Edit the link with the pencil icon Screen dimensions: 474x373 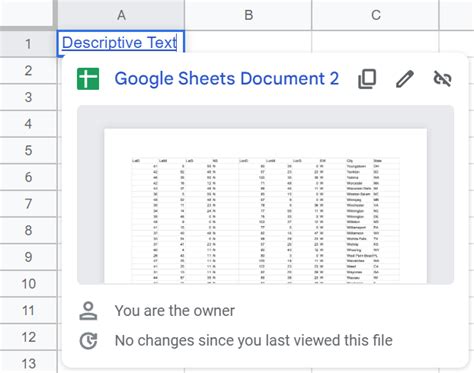[x=405, y=79]
